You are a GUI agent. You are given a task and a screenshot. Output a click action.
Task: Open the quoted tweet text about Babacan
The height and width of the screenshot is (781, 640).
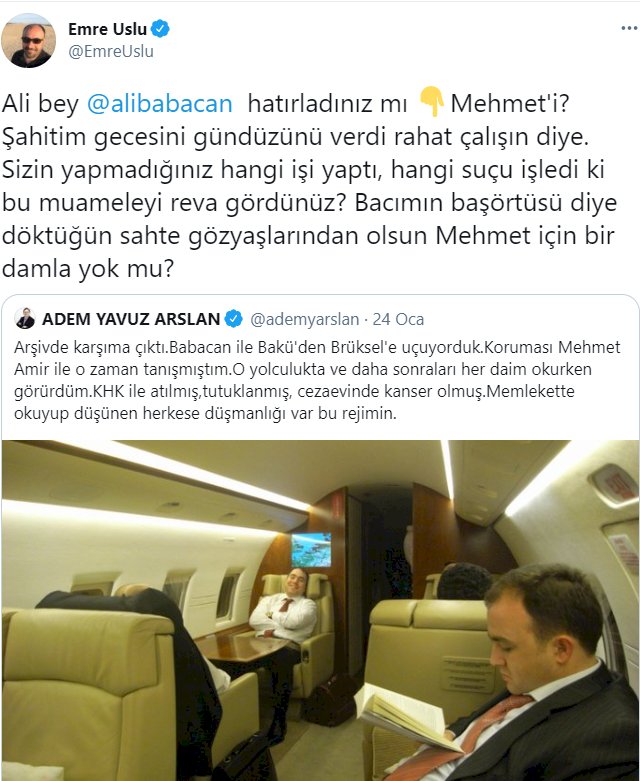tap(317, 380)
